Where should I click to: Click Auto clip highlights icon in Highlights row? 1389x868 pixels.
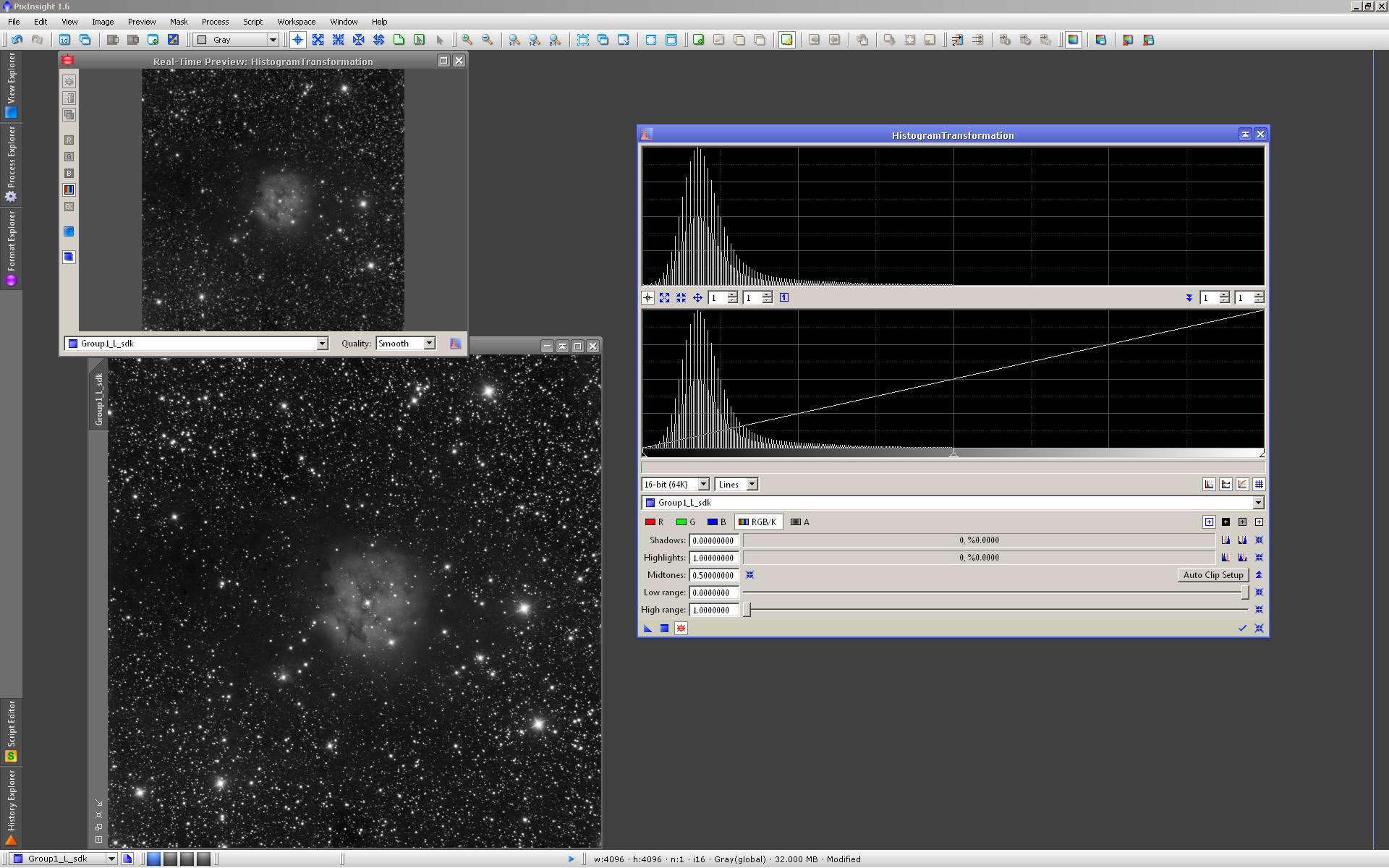pos(1226,558)
